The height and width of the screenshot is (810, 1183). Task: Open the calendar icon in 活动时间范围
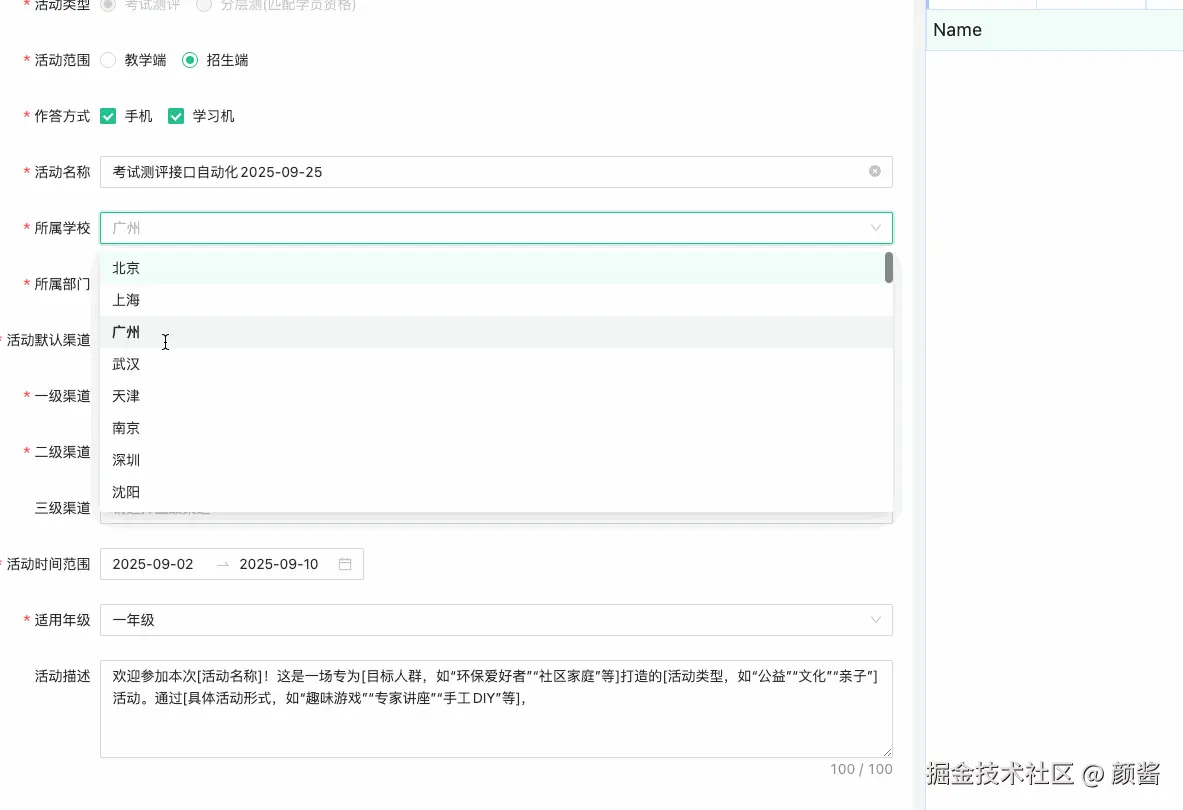pyautogui.click(x=345, y=564)
